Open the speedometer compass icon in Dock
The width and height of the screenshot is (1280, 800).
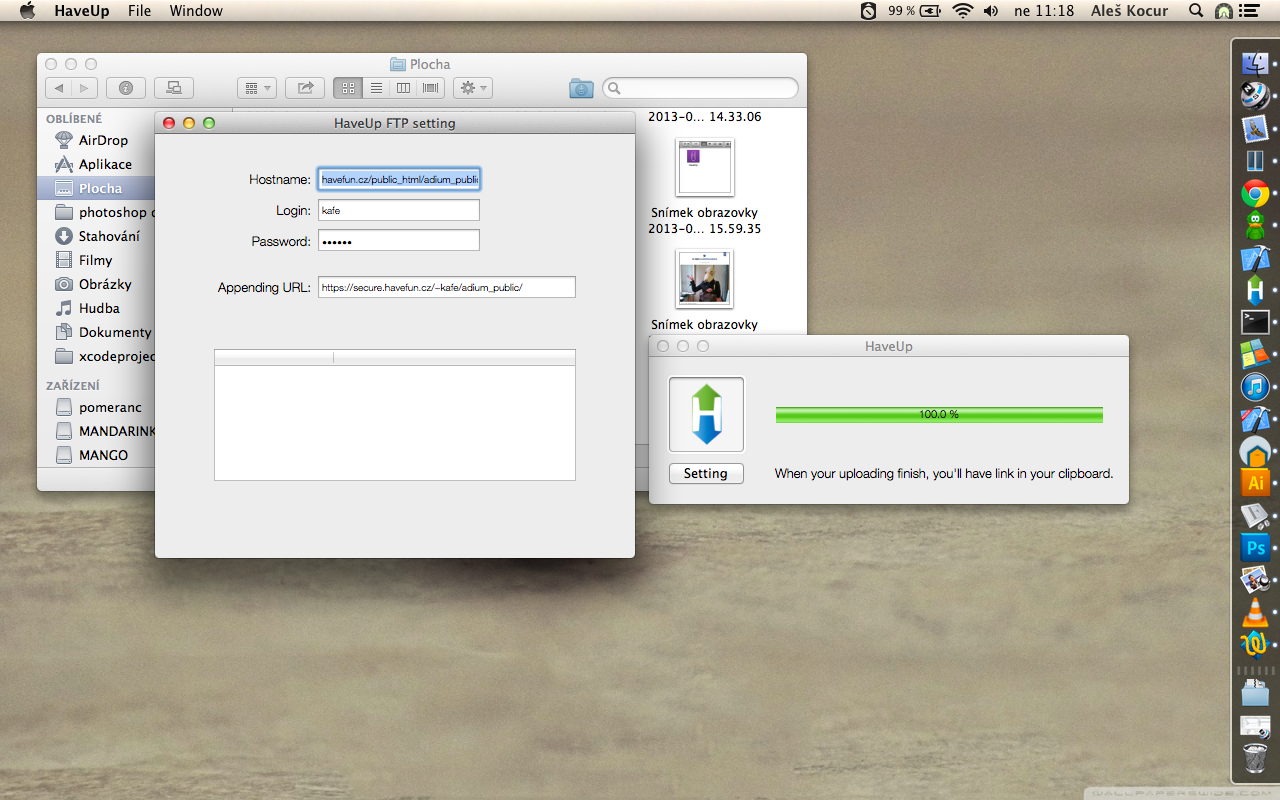click(1254, 96)
